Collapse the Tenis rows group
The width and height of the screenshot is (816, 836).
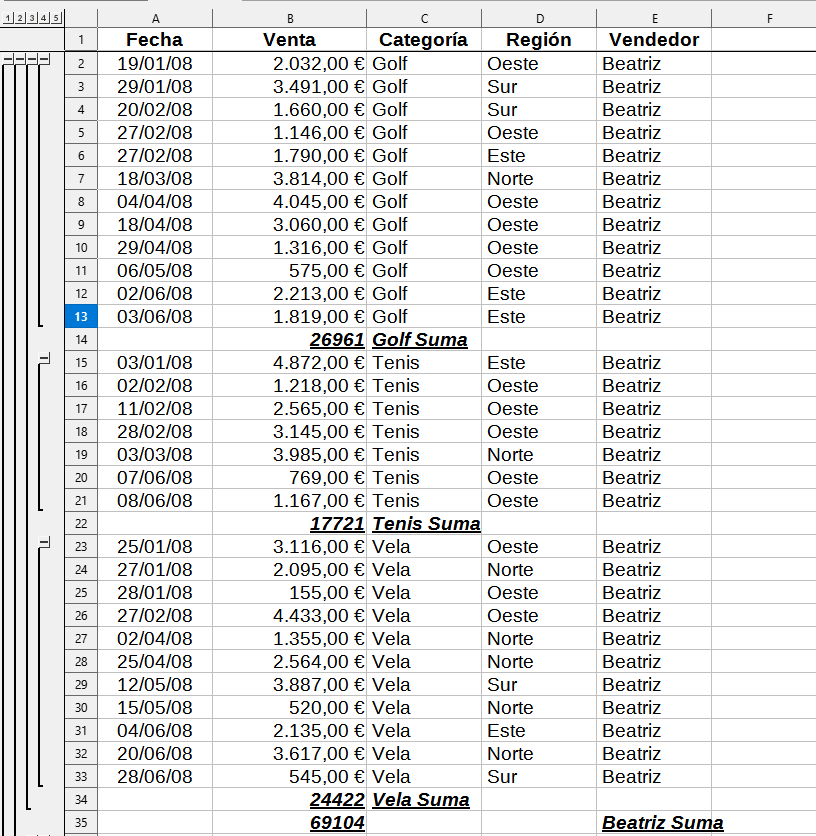pos(43,357)
